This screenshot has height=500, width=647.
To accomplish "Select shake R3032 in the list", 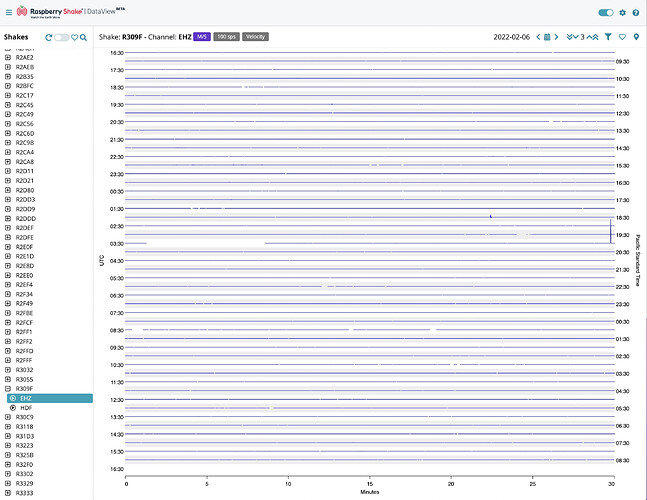I will (24, 370).
